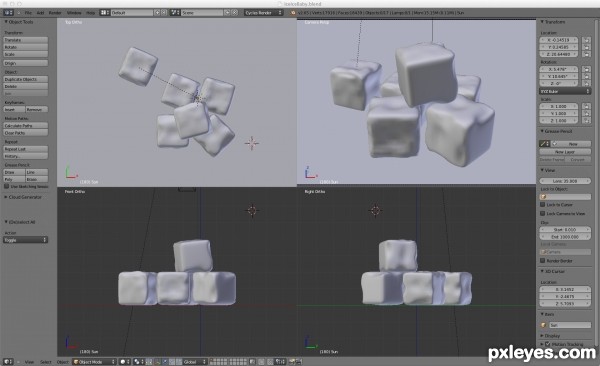Click the scene browse icon beside Scene field
Image resolution: width=600 pixels, height=366 pixels.
175,13
